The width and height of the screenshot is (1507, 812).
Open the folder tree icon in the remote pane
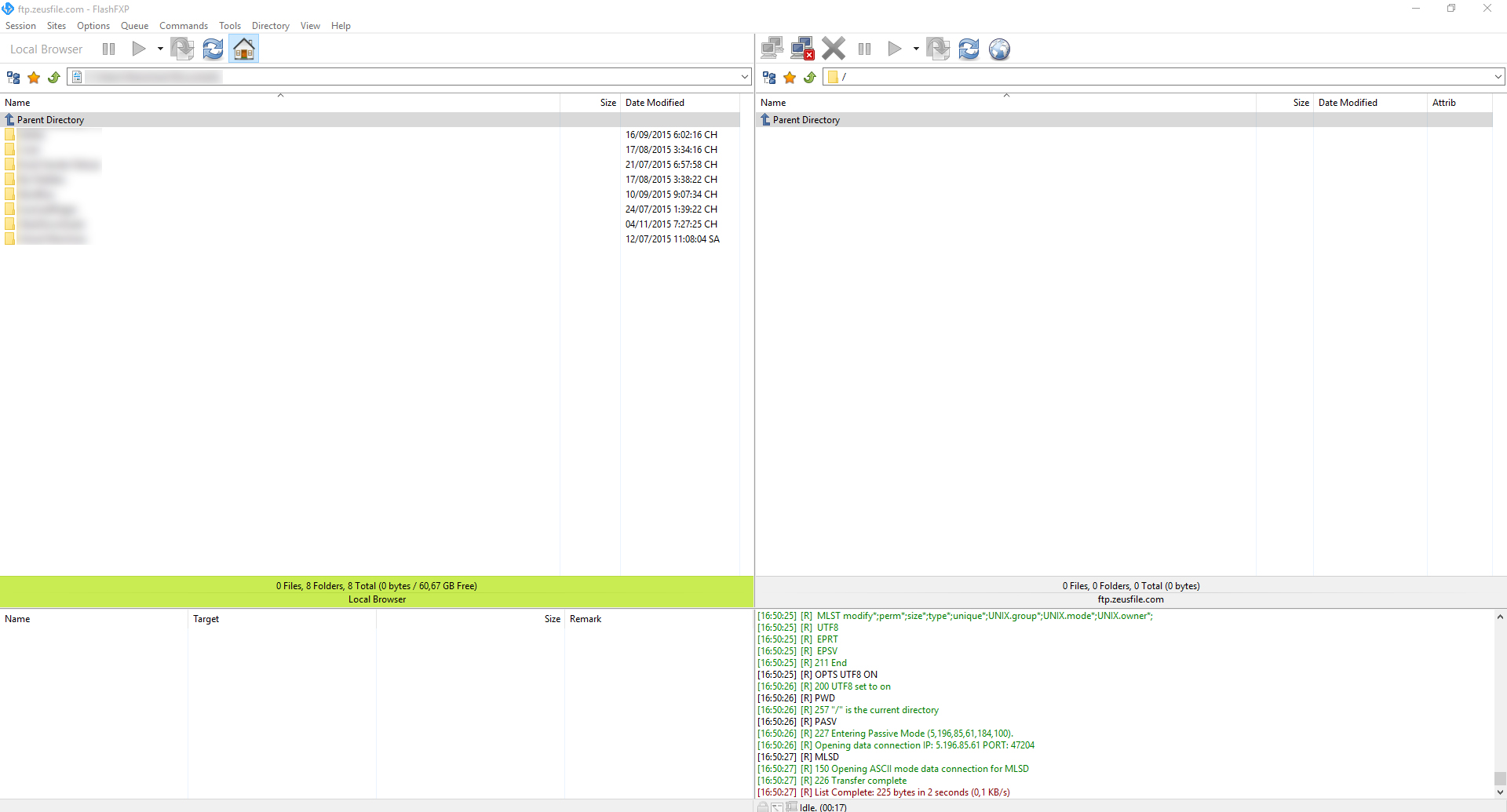click(x=769, y=77)
